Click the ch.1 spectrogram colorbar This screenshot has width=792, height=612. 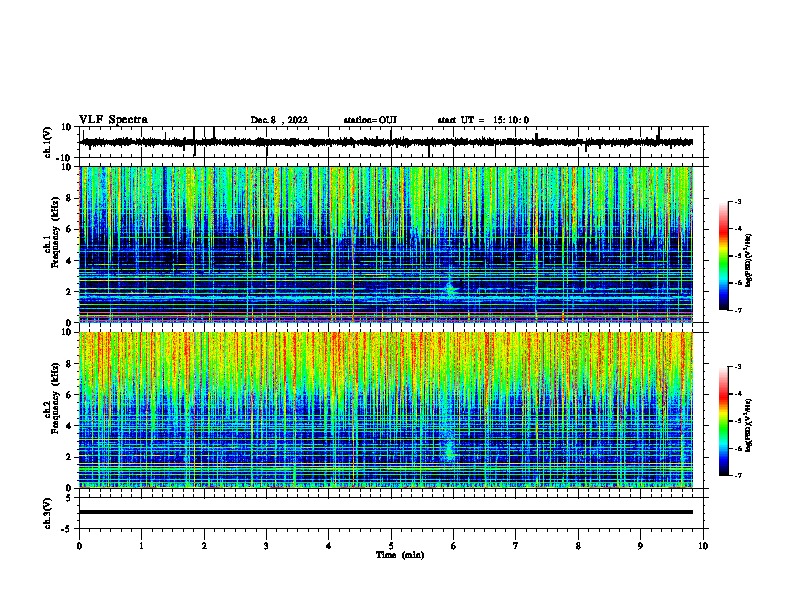723,256
